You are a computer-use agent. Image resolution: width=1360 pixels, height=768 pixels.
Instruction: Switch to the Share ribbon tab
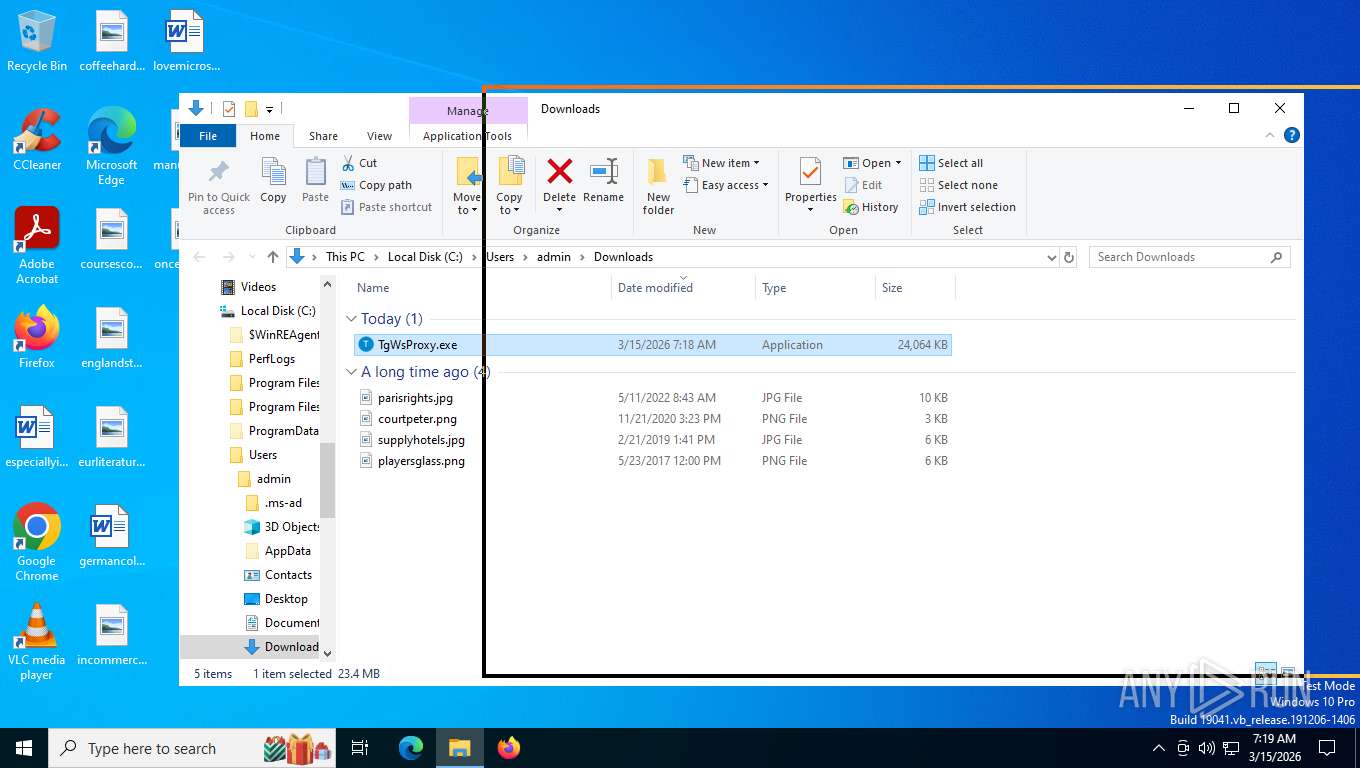coord(323,136)
